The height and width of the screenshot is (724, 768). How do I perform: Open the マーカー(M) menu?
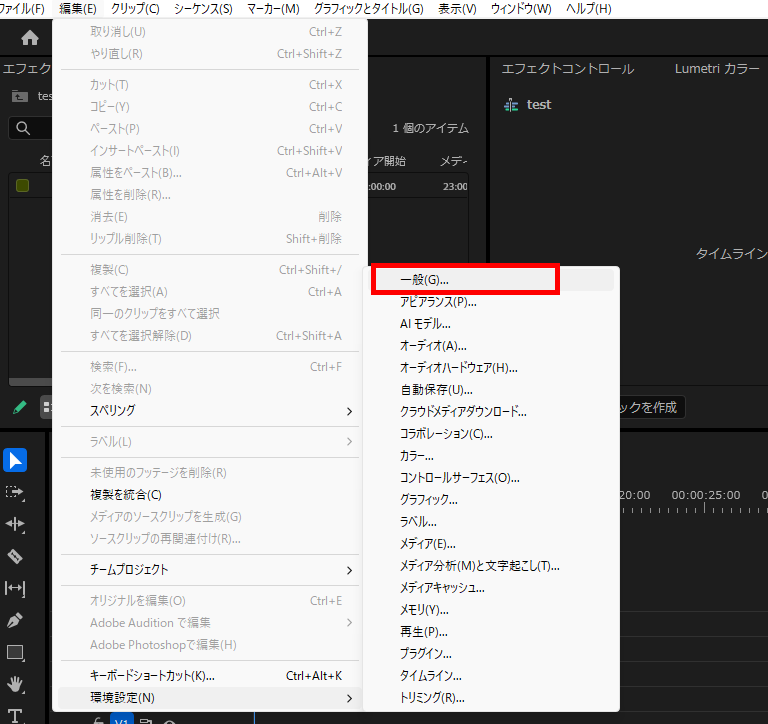click(273, 9)
